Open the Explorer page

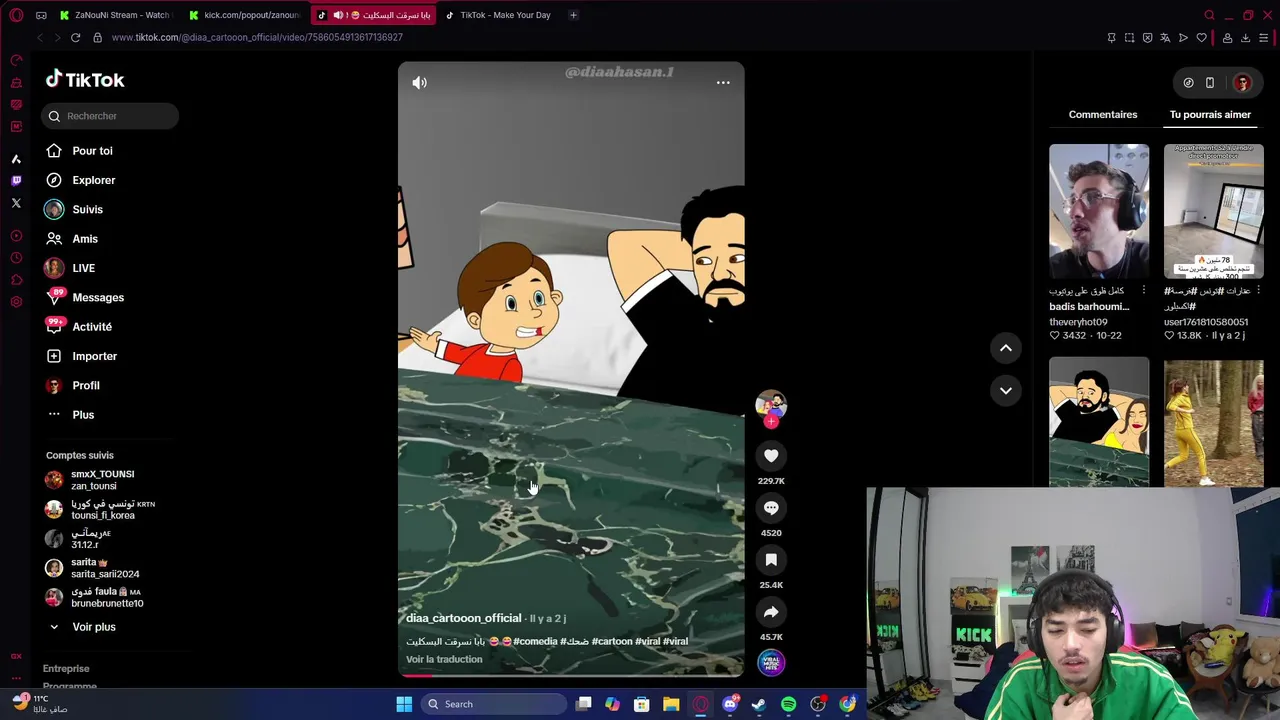[80, 180]
